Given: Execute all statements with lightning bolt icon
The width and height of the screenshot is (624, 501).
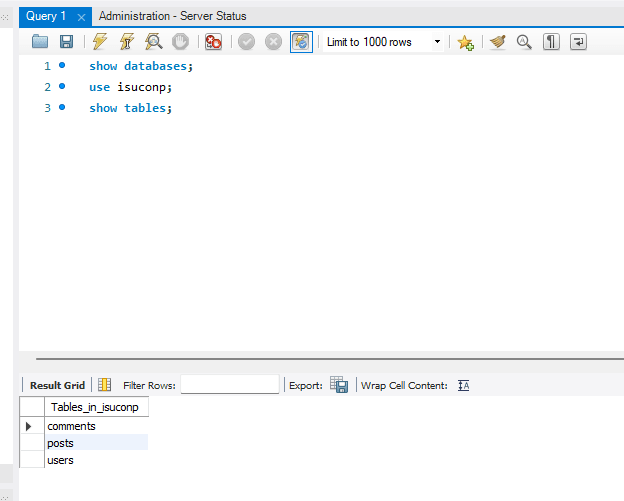Looking at the screenshot, I should click(x=99, y=42).
